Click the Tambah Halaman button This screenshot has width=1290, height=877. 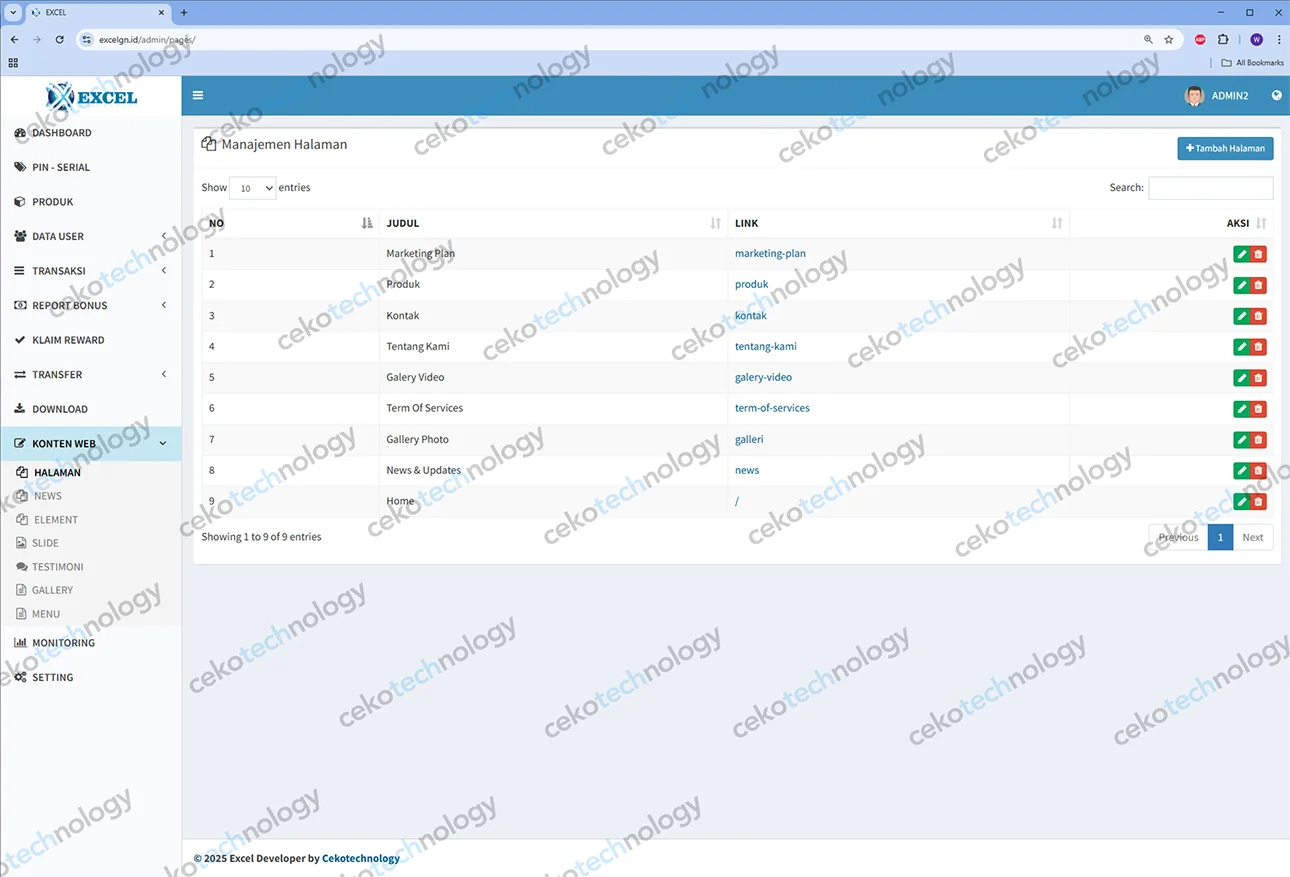coord(1225,149)
